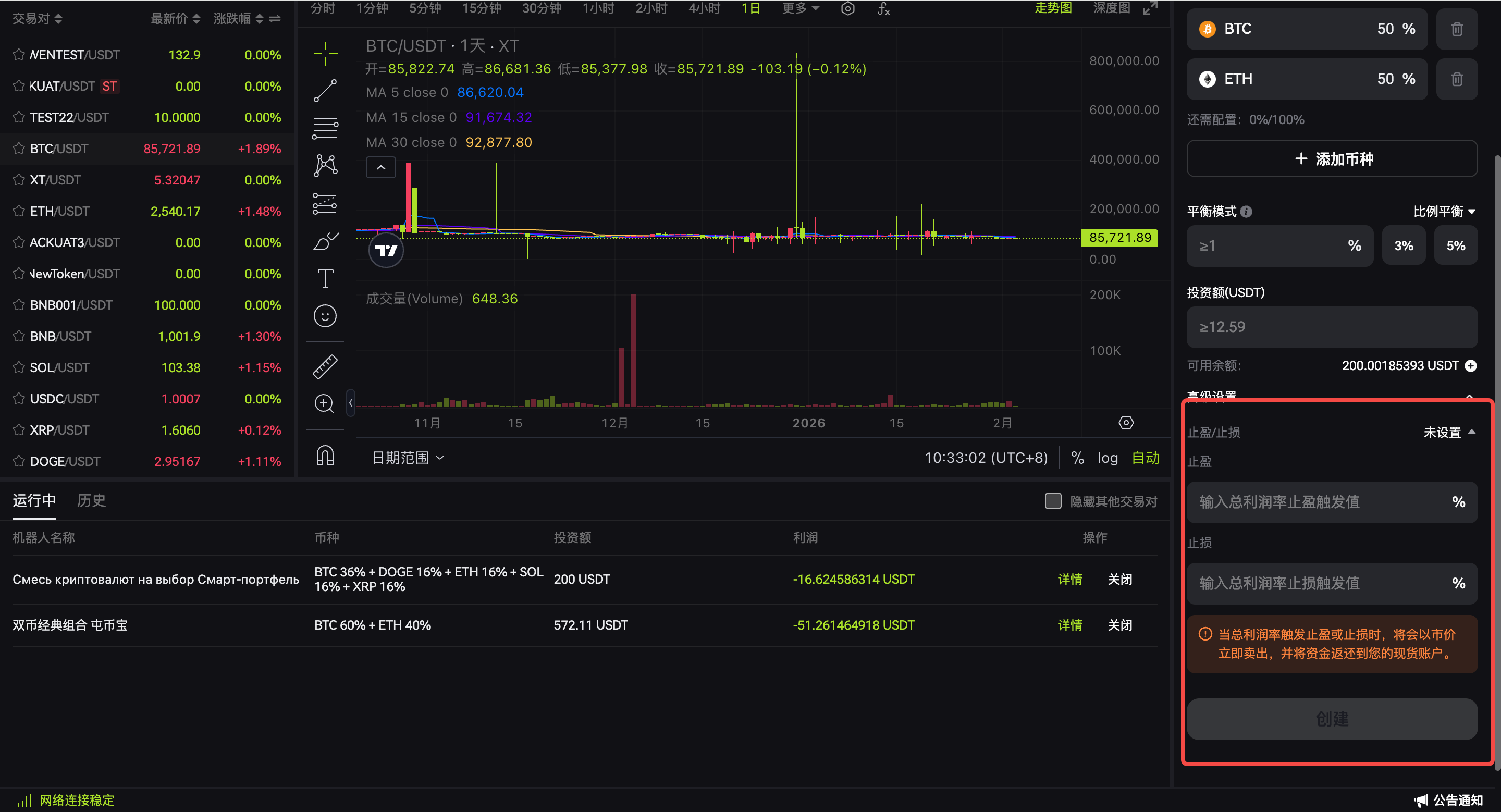The width and height of the screenshot is (1501, 812).
Task: Select the text annotation tool
Action: (325, 278)
